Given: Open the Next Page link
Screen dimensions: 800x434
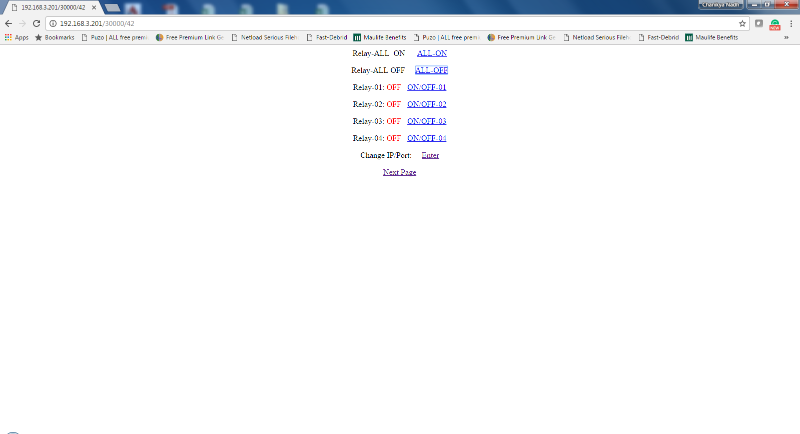Looking at the screenshot, I should 399,172.
